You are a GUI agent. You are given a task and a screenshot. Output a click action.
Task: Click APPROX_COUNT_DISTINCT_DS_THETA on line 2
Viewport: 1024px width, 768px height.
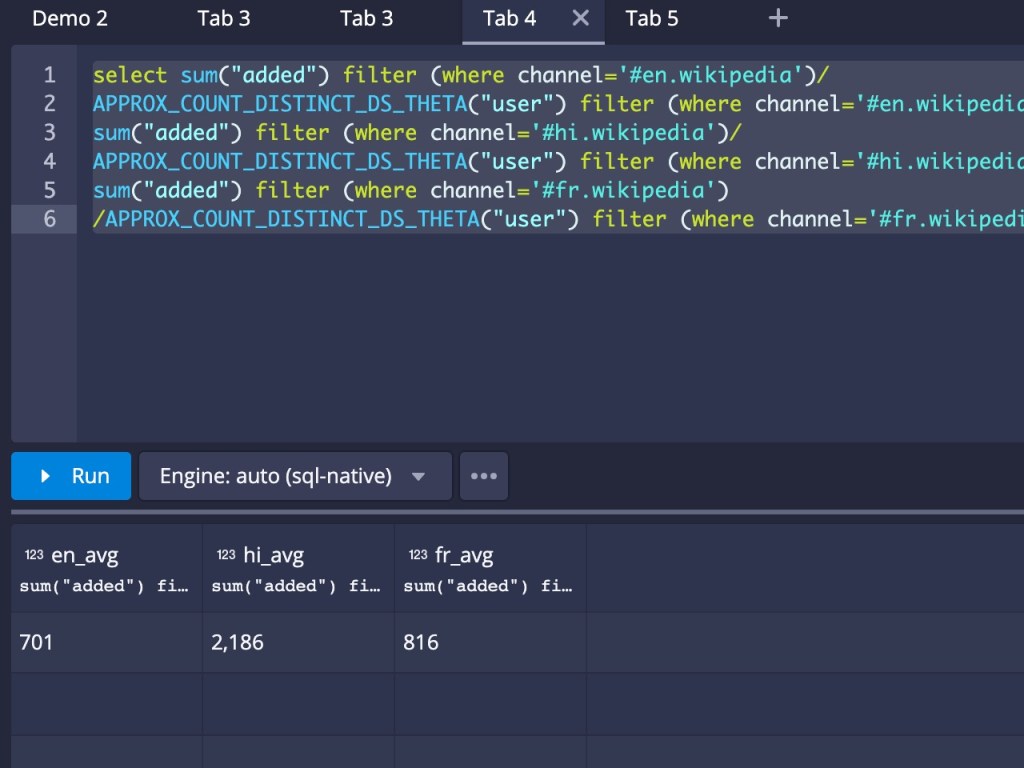pos(280,104)
